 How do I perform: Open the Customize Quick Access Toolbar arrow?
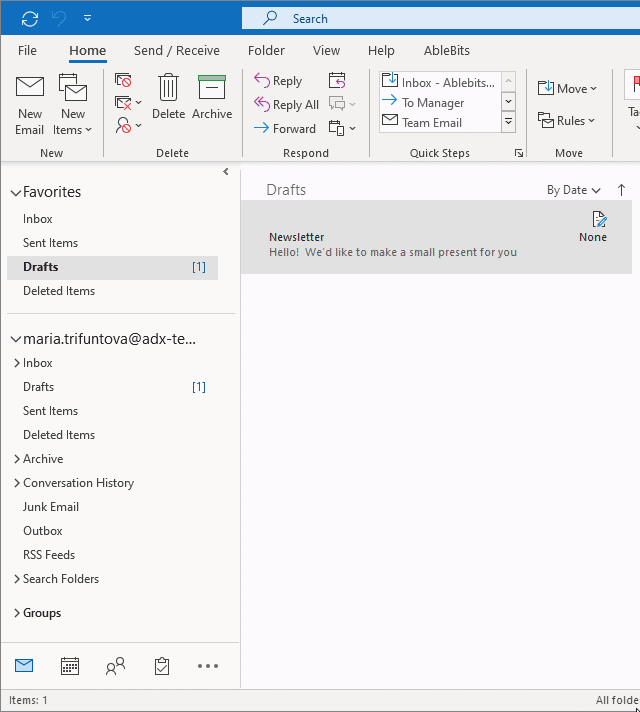[88, 18]
